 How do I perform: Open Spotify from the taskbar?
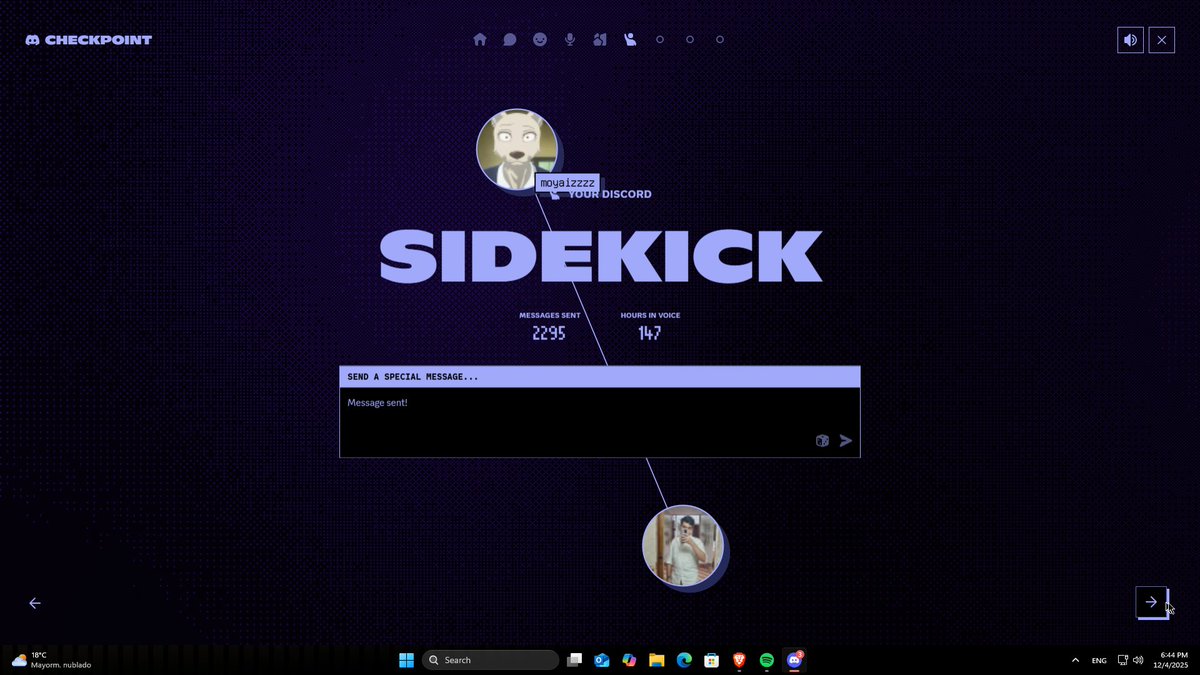point(767,660)
